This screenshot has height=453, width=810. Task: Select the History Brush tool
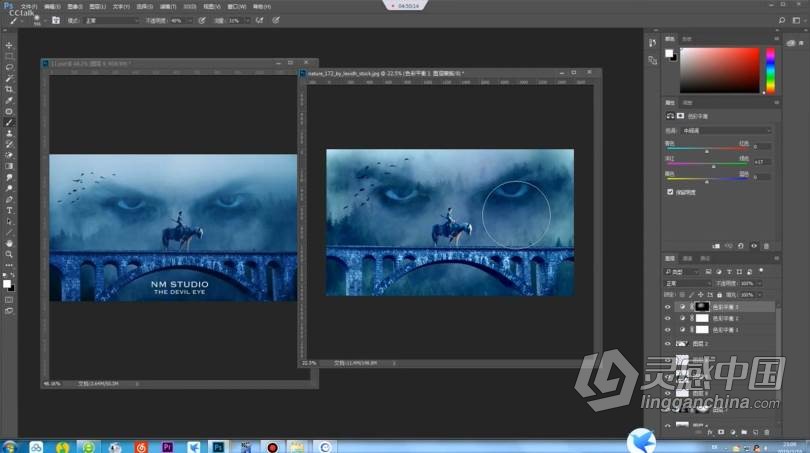9,144
